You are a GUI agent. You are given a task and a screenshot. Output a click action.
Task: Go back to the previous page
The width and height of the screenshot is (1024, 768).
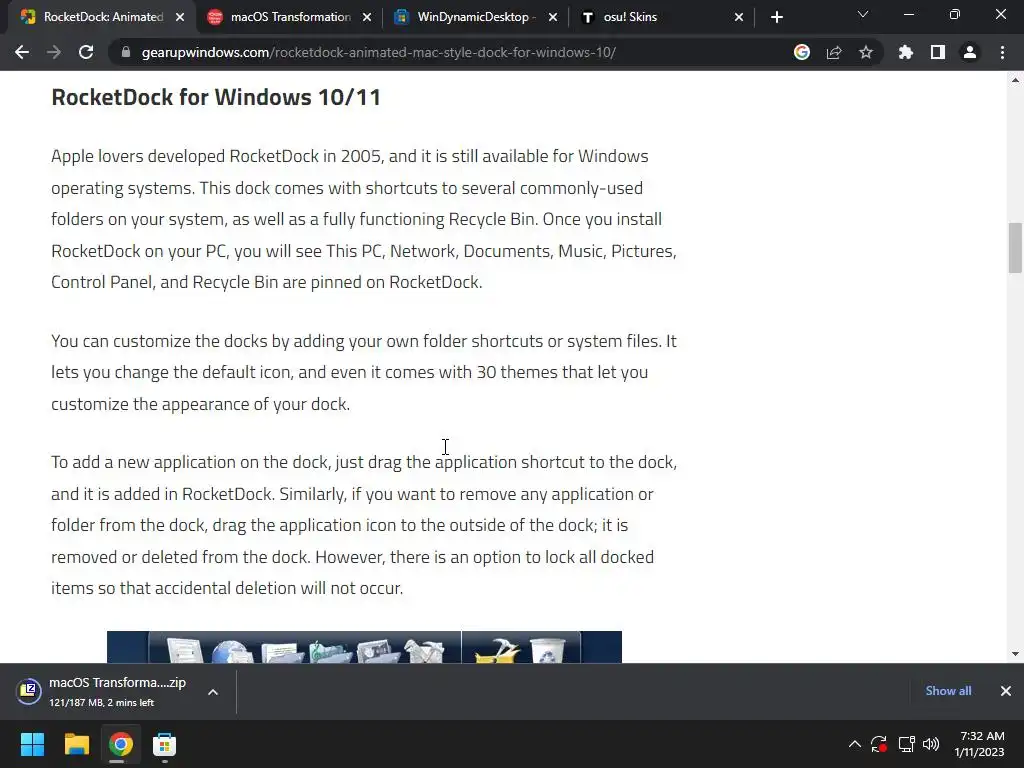point(22,52)
